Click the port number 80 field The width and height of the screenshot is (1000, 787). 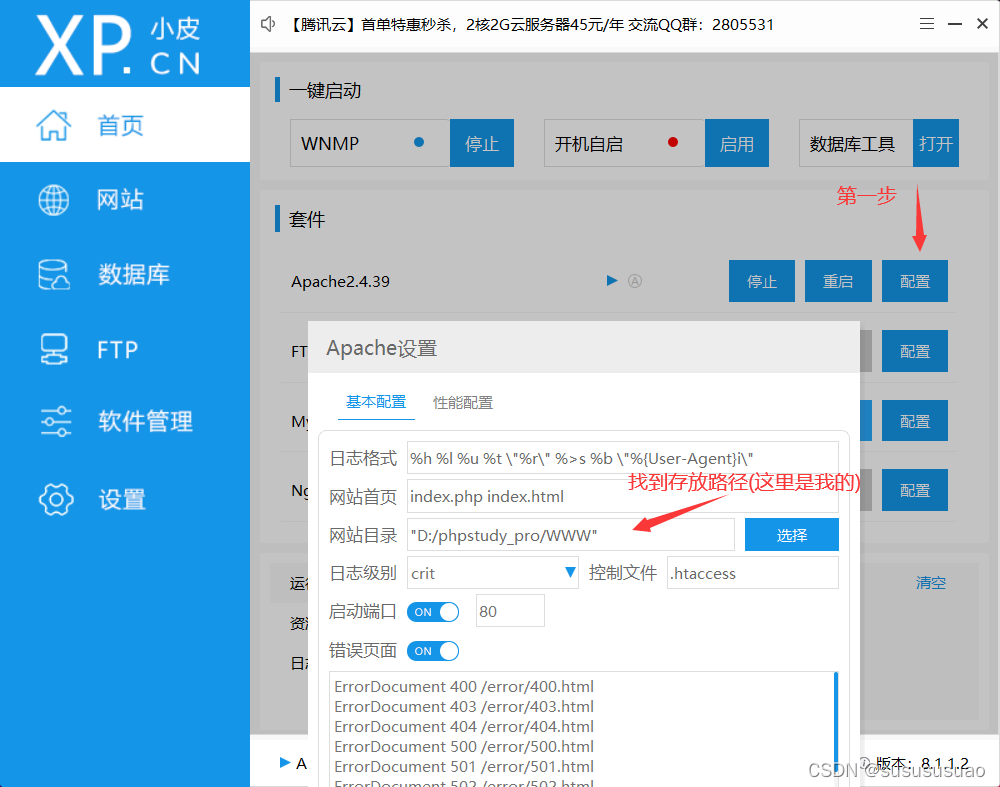(510, 611)
